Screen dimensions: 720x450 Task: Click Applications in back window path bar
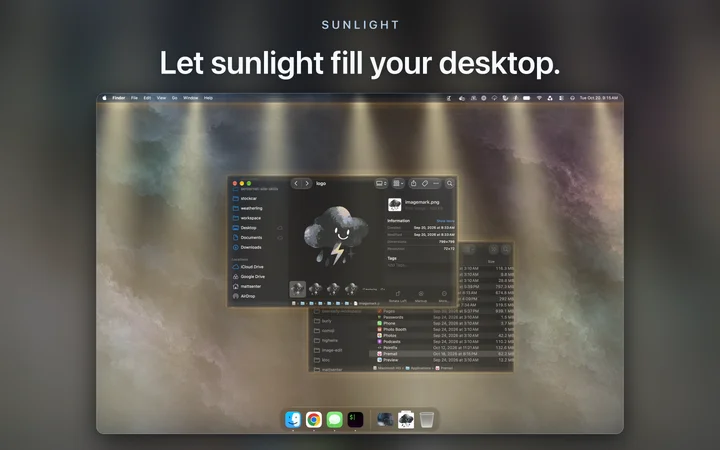418,368
